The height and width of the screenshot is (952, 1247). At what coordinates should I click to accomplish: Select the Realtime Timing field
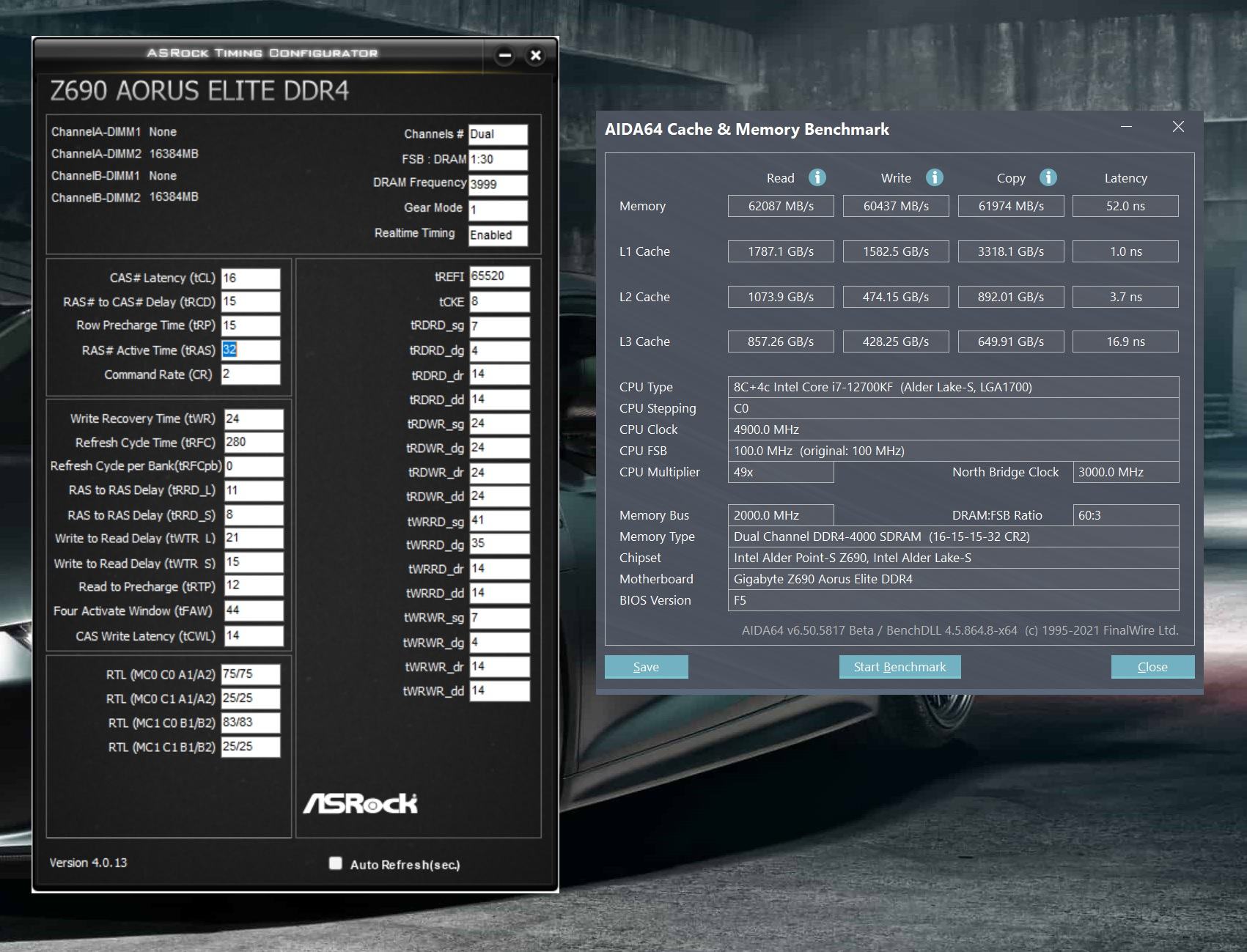pos(498,235)
